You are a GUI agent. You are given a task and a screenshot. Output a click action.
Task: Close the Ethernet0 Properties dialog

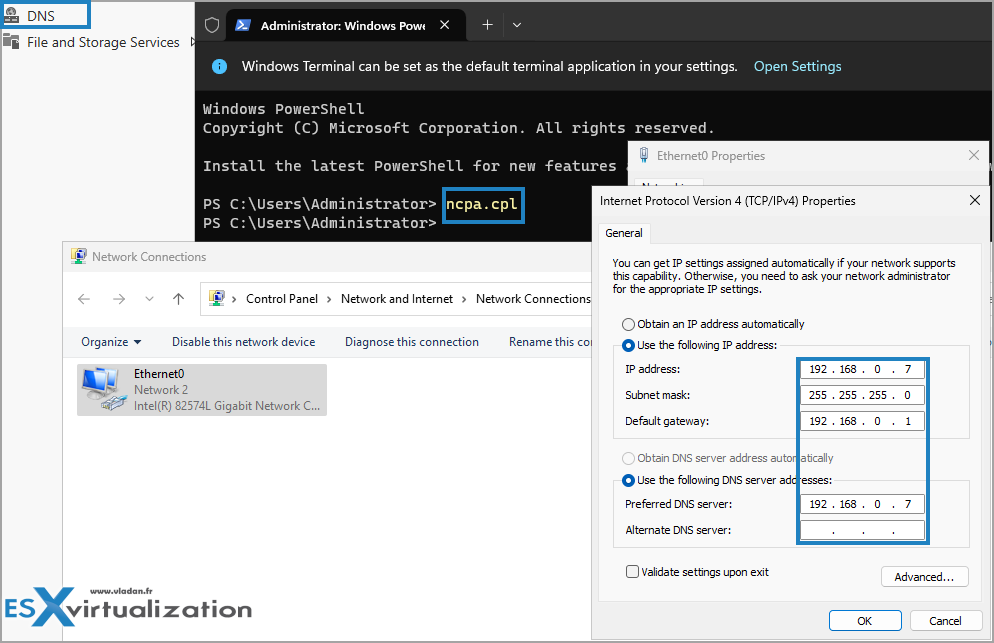pyautogui.click(x=974, y=155)
